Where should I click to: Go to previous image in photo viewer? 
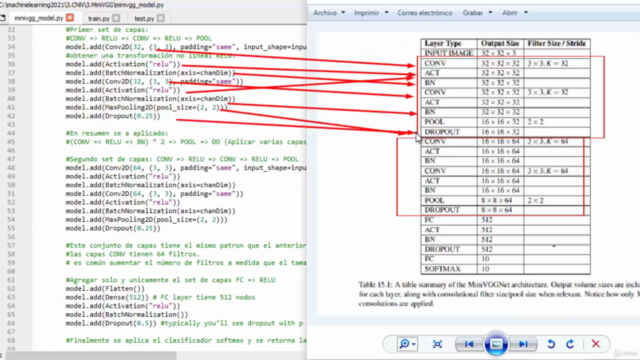[469, 344]
